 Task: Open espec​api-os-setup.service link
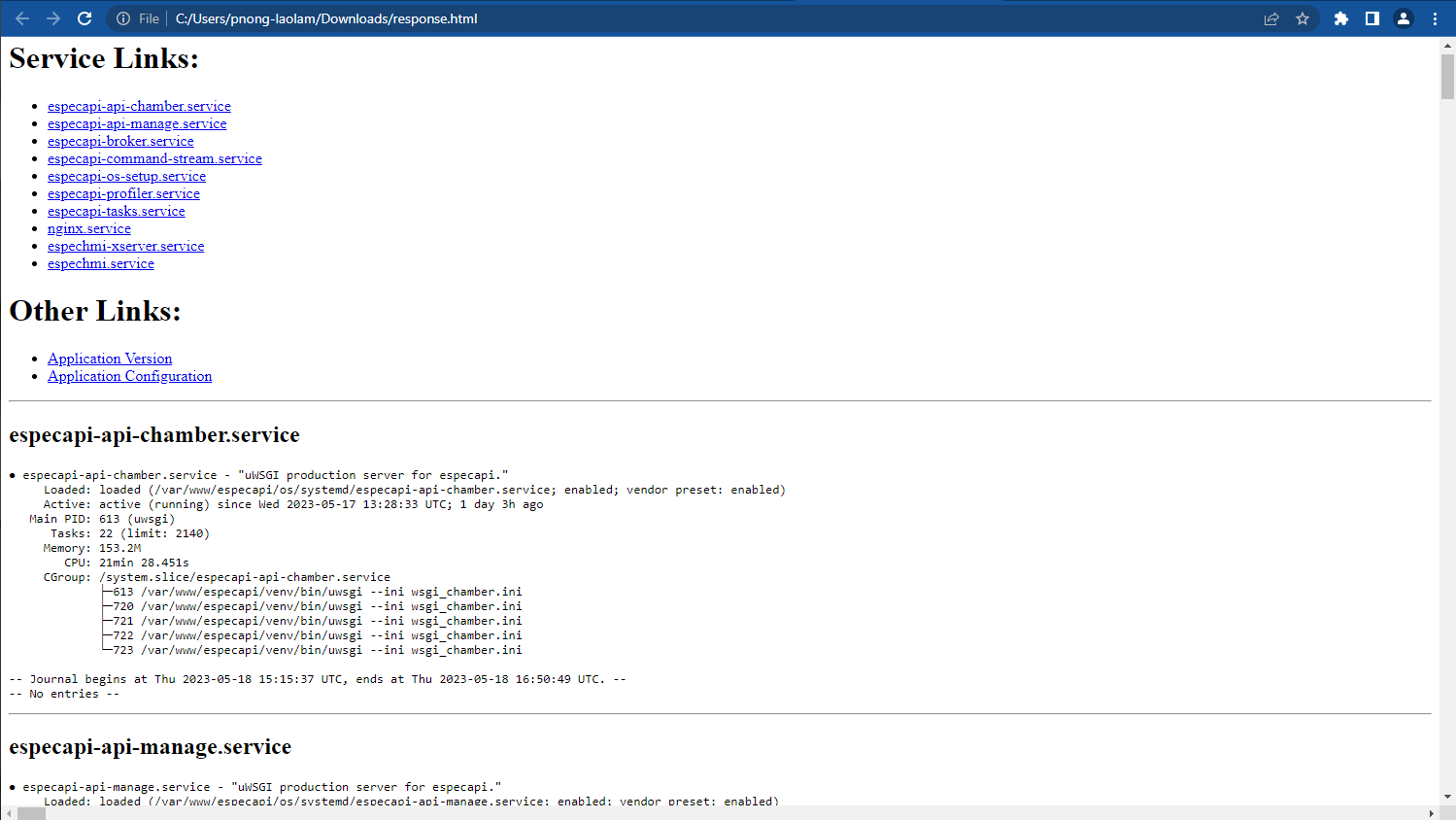point(126,176)
